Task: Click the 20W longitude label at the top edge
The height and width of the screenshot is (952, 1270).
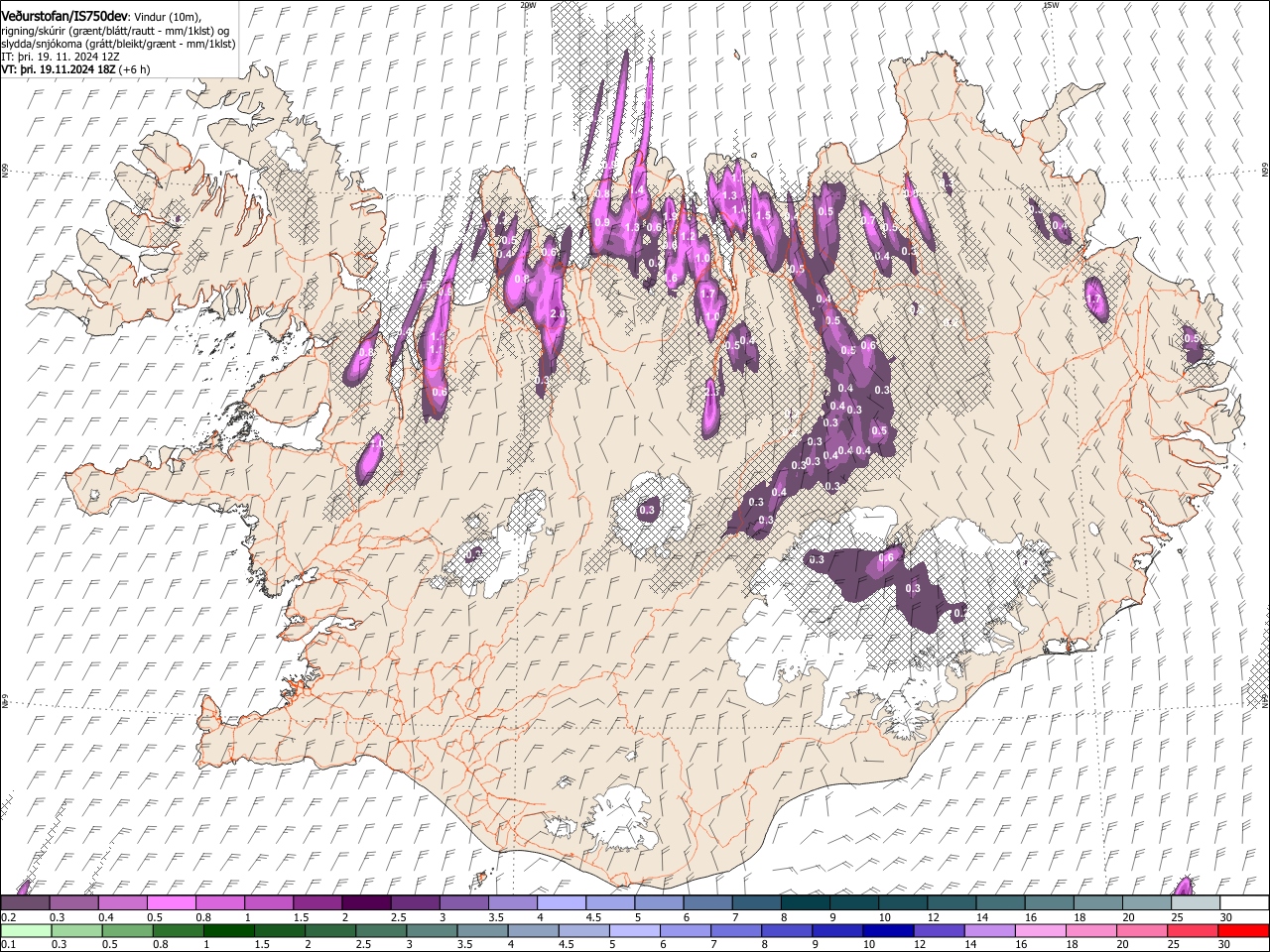Action: (528, 5)
